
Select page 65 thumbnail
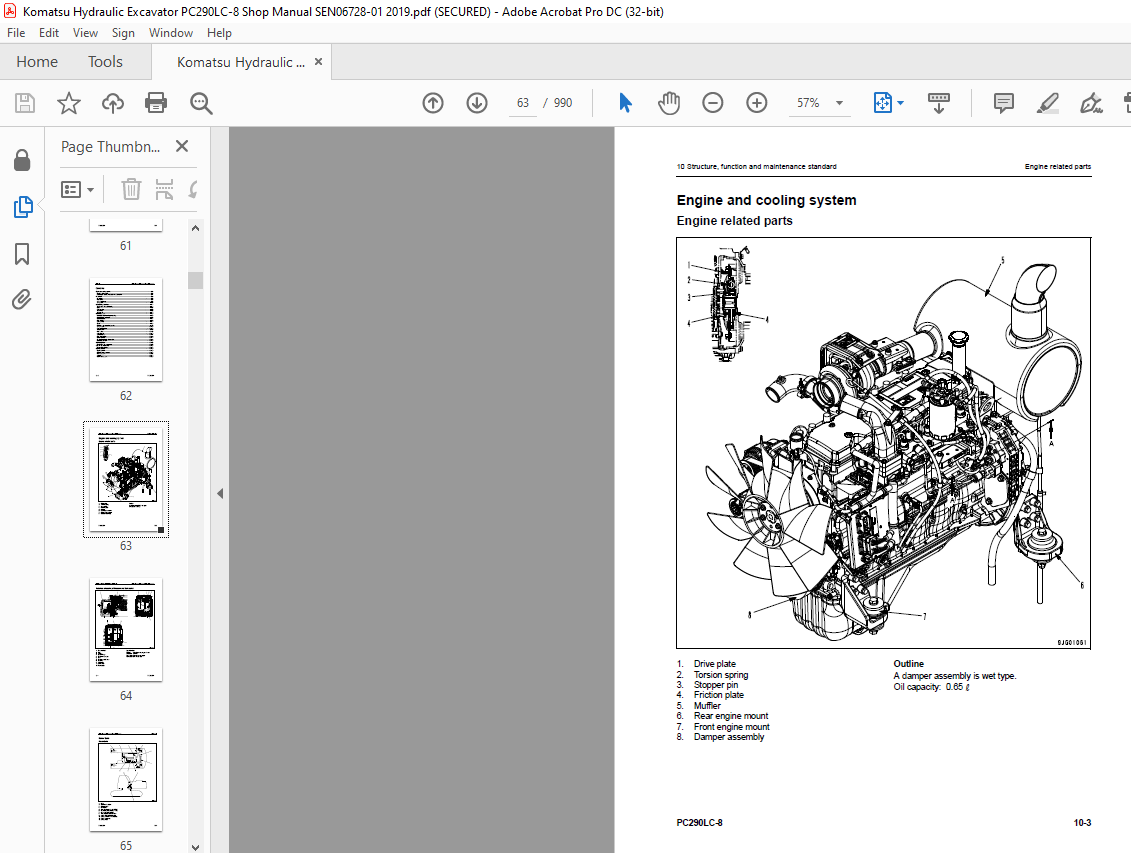(126, 780)
